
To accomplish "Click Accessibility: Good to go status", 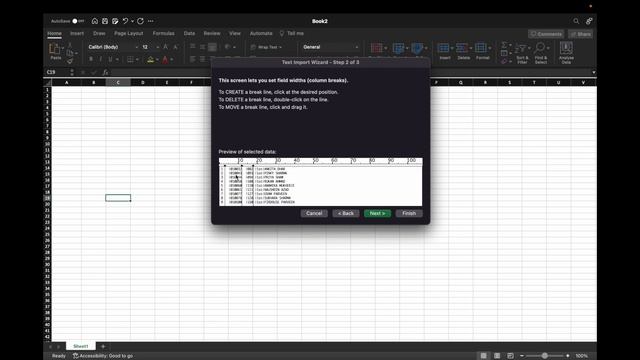I will pos(102,356).
